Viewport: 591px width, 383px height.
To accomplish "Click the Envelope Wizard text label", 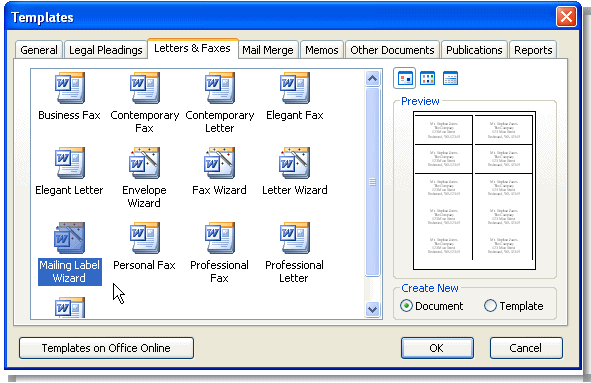I will click(144, 196).
